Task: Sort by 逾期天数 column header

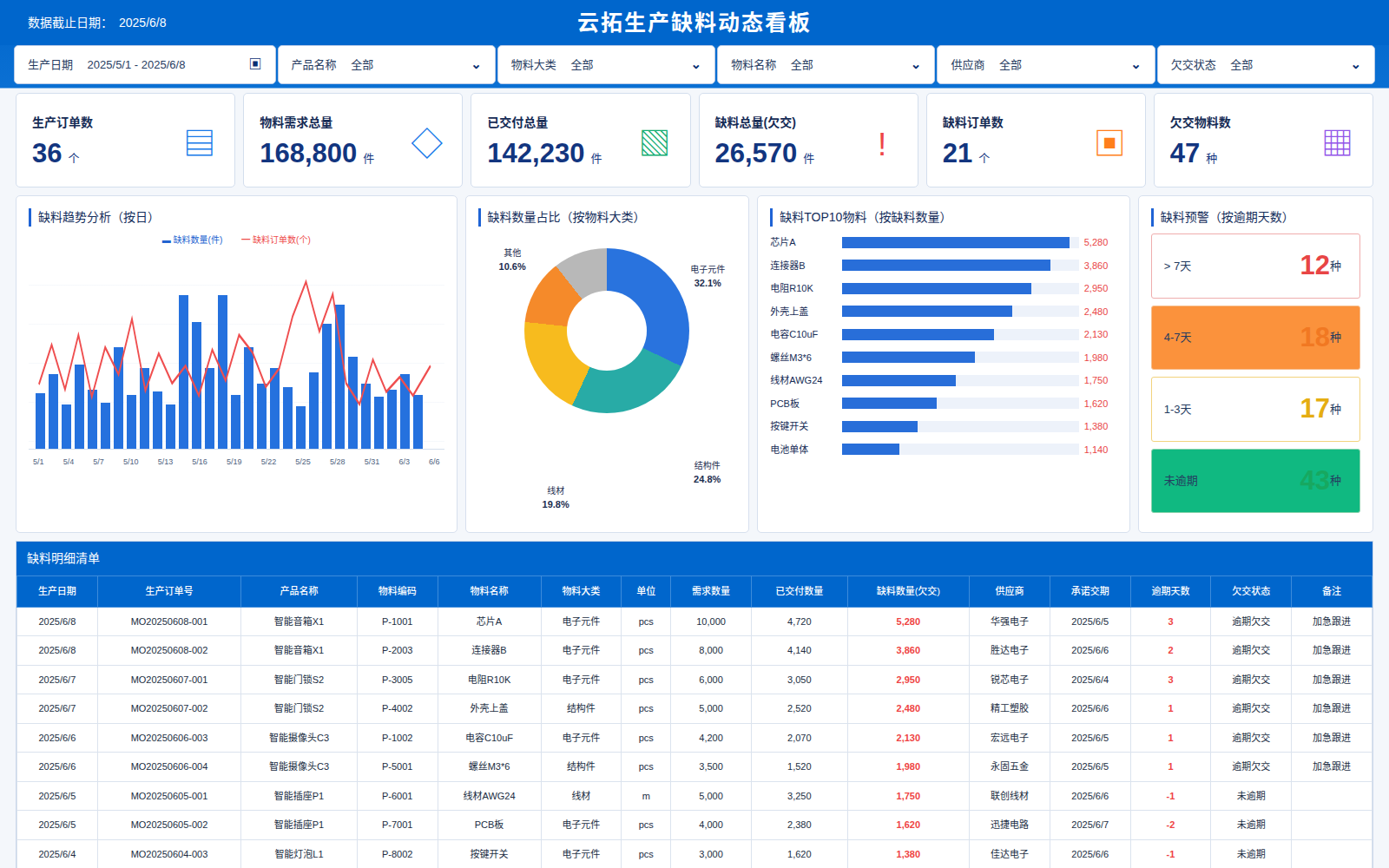Action: 1170,591
